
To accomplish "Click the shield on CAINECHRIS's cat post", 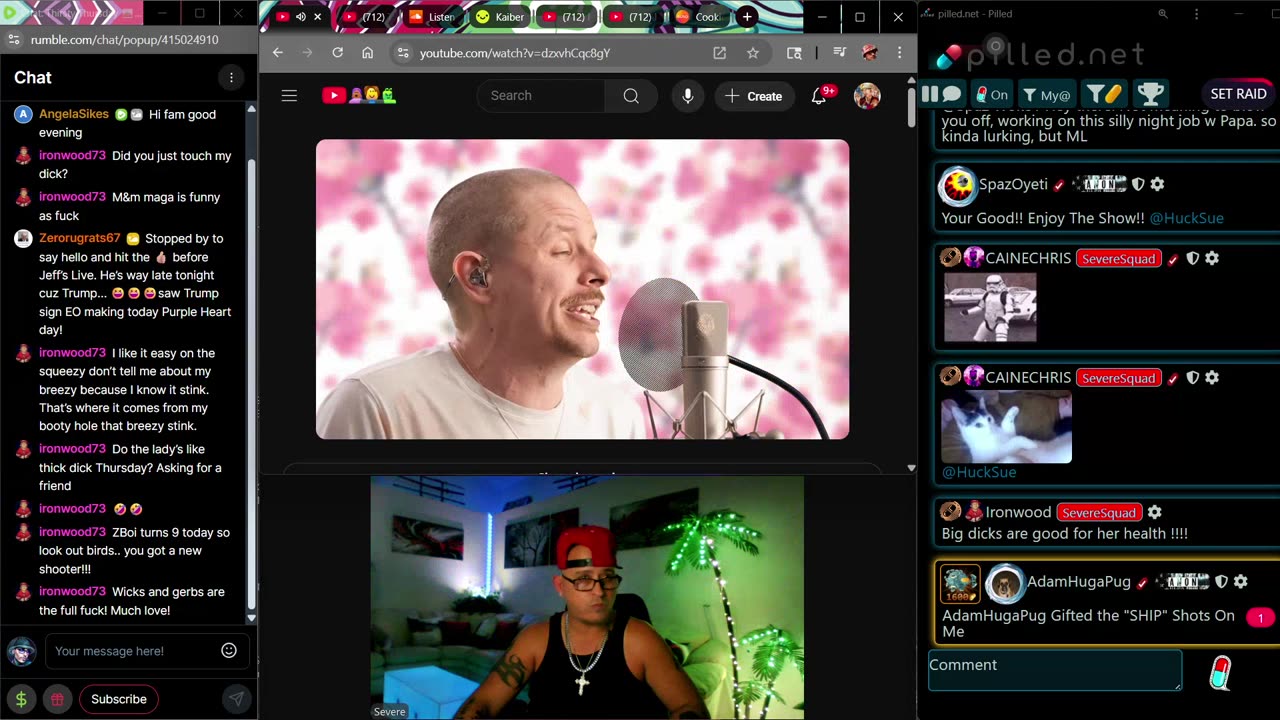I will click(x=1192, y=377).
